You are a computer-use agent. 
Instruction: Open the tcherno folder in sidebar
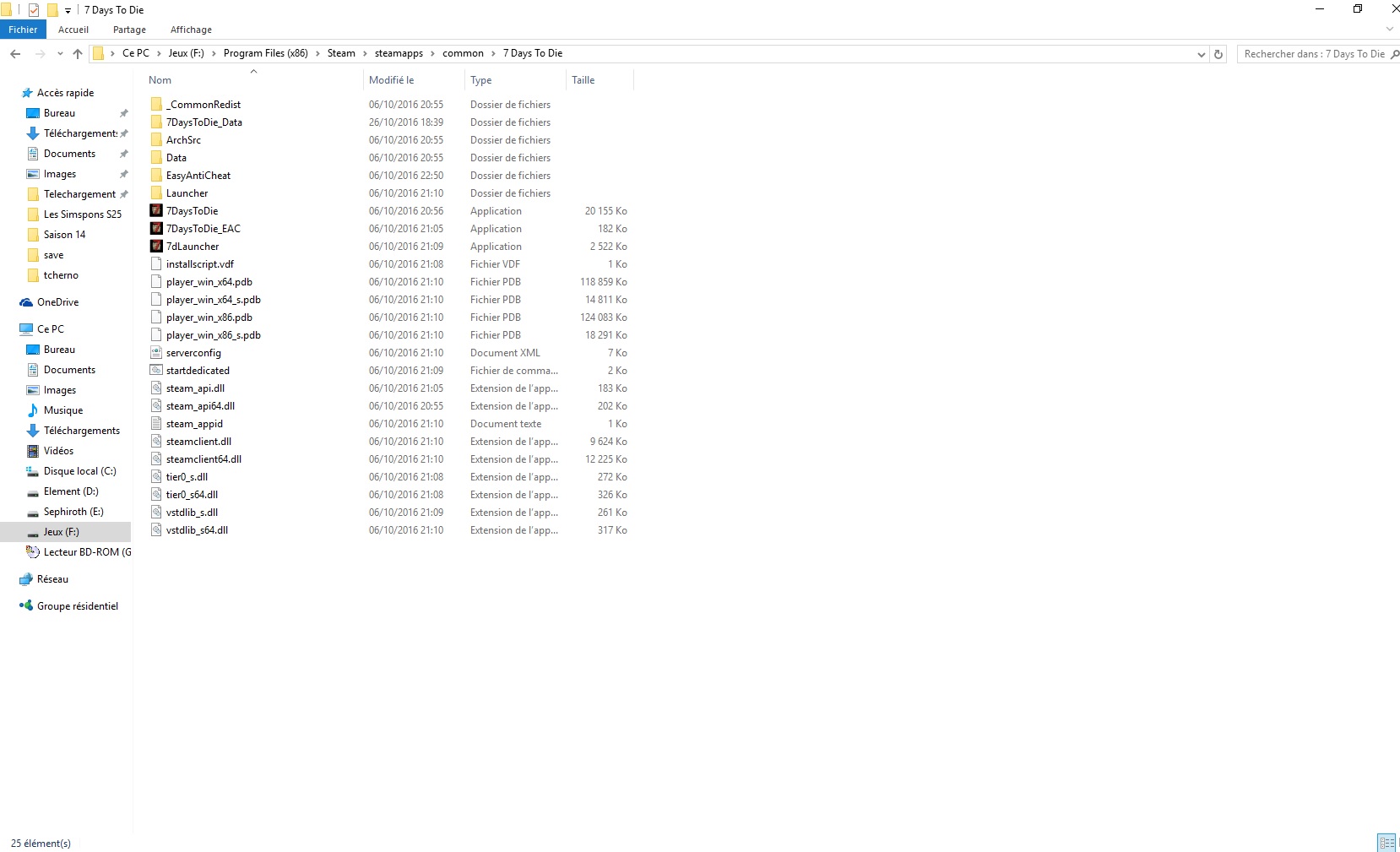pyautogui.click(x=61, y=275)
